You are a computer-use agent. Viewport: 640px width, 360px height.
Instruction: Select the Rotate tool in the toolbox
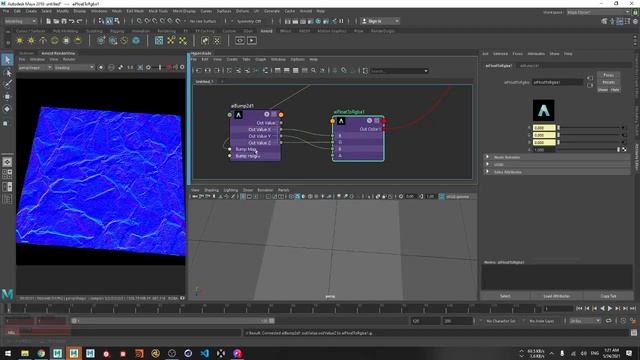tap(7, 109)
